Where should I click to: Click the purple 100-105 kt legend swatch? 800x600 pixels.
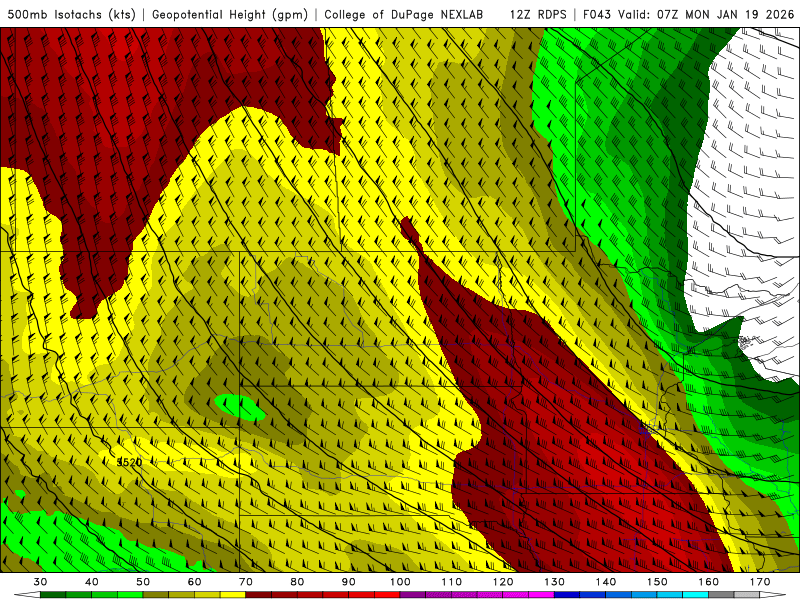(413, 595)
